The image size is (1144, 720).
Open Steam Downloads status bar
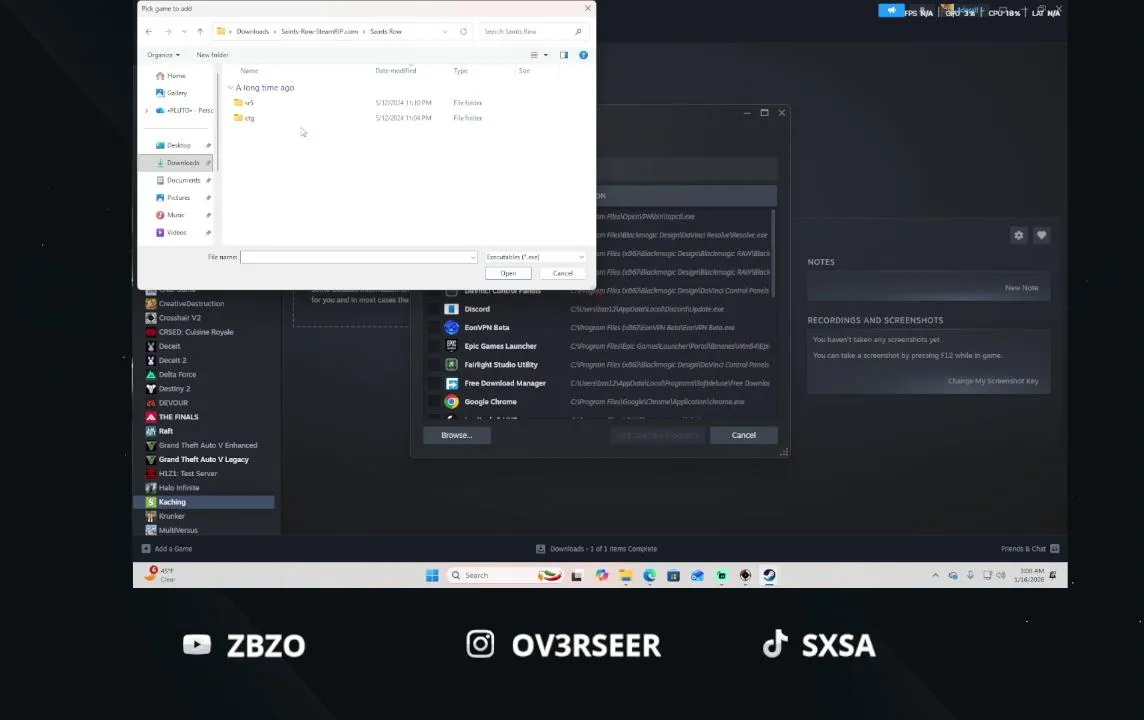click(597, 549)
